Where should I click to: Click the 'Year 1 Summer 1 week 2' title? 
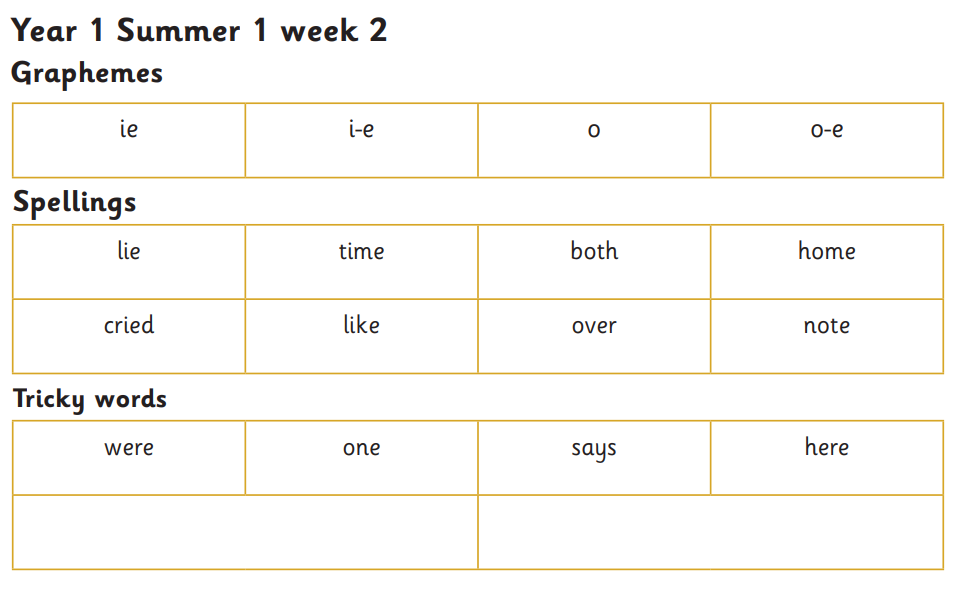tap(199, 30)
